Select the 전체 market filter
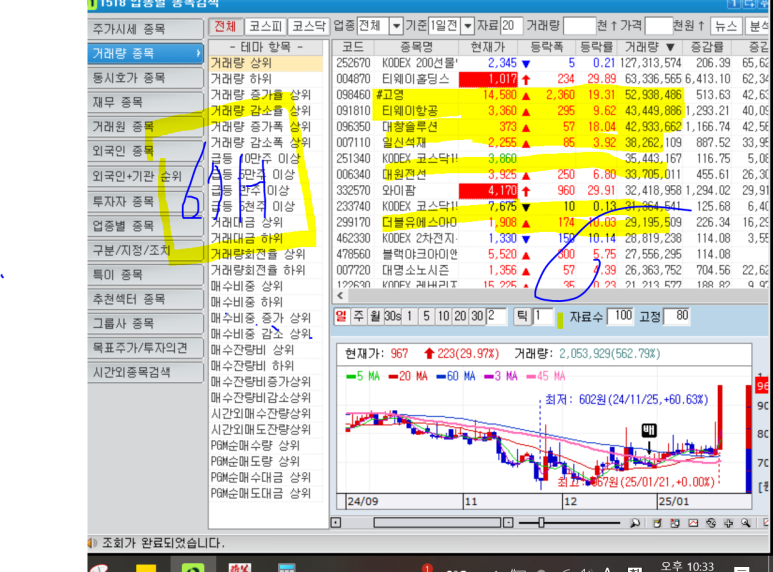This screenshot has width=773, height=572. pos(225,26)
